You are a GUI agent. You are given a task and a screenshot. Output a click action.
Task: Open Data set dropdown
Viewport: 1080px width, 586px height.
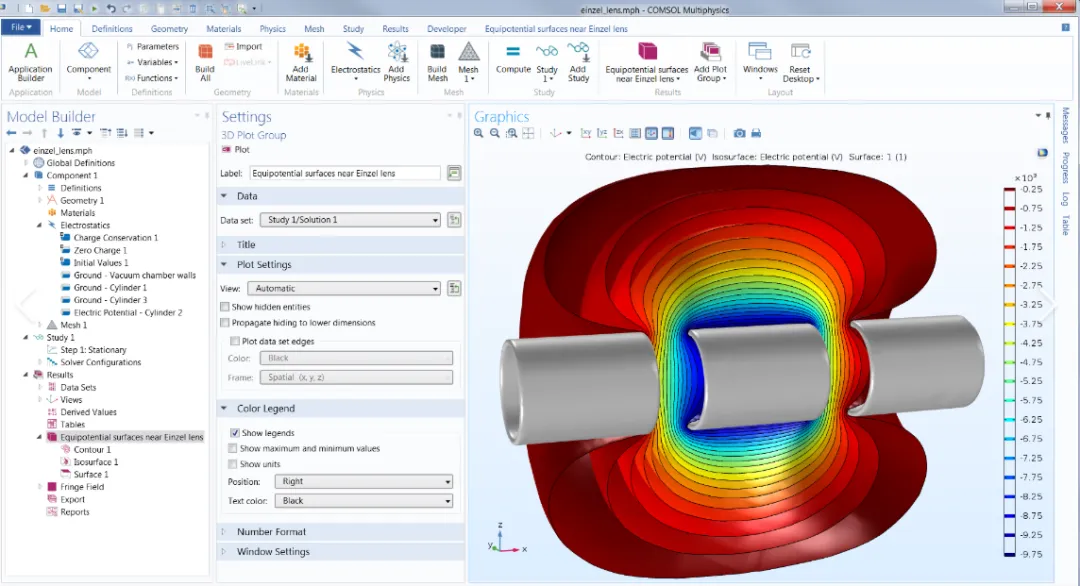click(x=351, y=220)
